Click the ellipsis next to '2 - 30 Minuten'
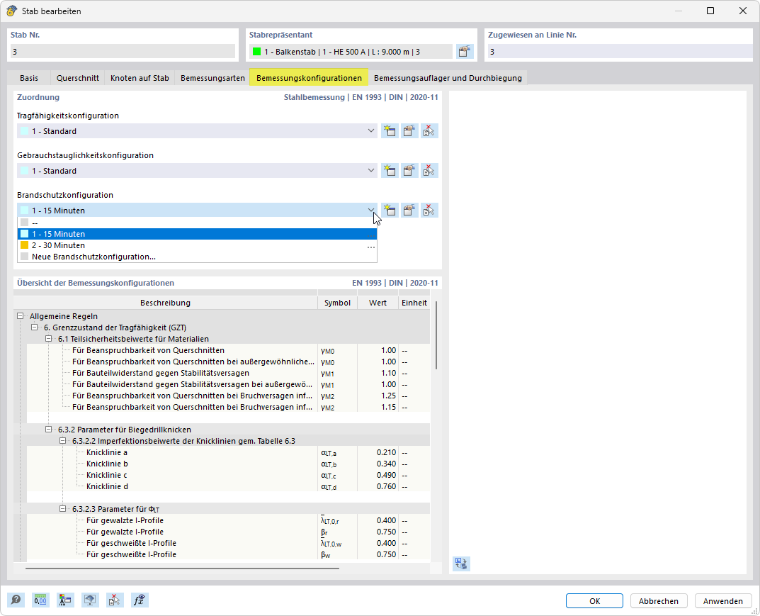 tap(371, 246)
